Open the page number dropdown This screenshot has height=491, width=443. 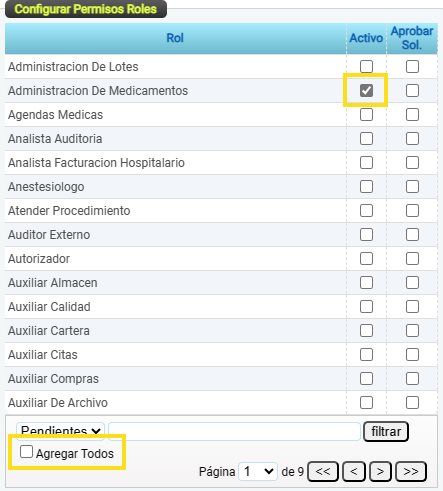click(258, 471)
